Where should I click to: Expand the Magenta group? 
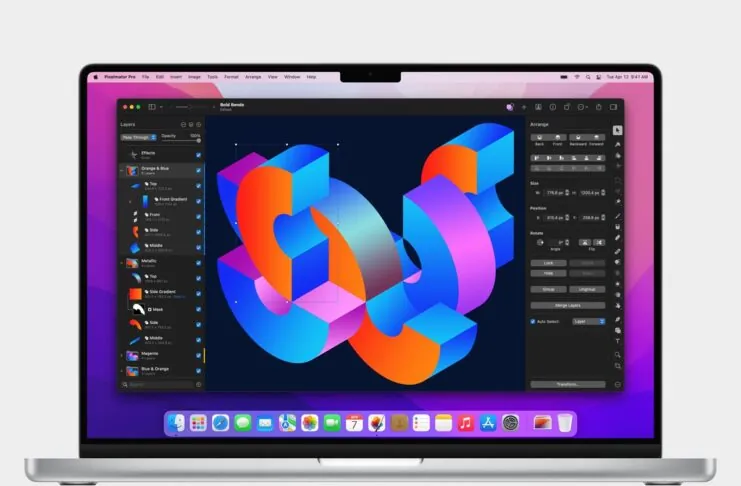click(122, 355)
